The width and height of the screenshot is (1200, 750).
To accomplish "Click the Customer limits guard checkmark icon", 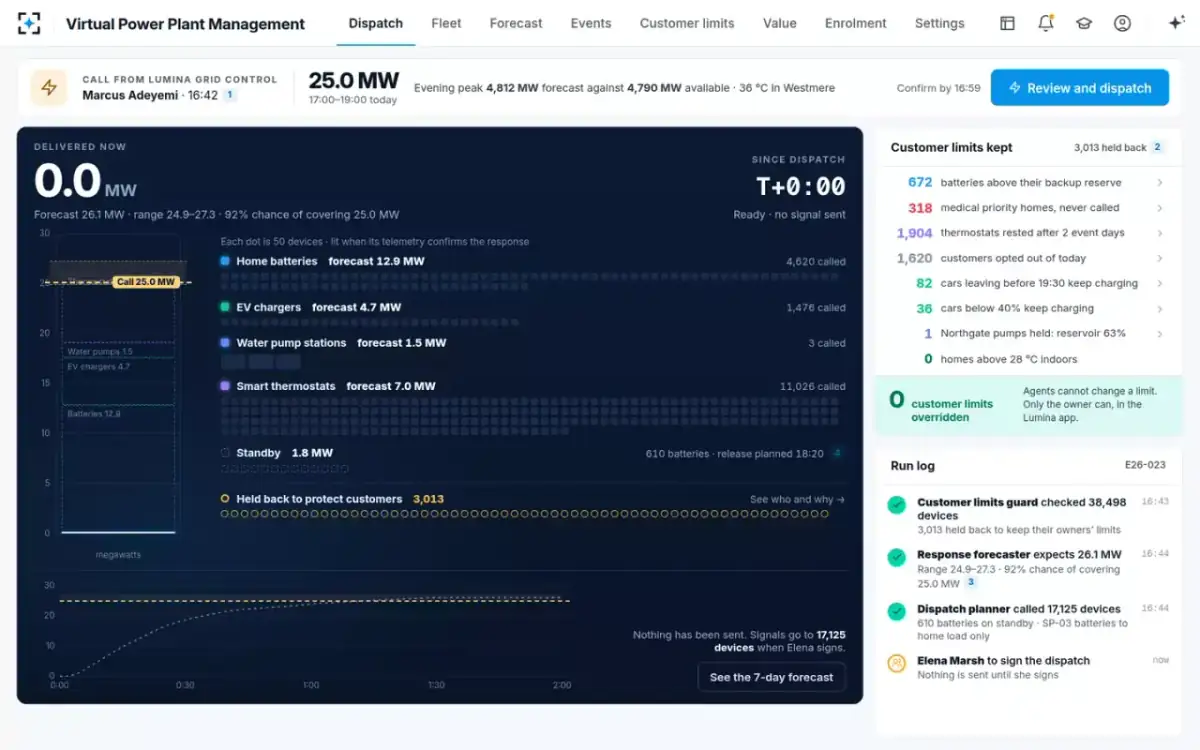I will [896, 506].
